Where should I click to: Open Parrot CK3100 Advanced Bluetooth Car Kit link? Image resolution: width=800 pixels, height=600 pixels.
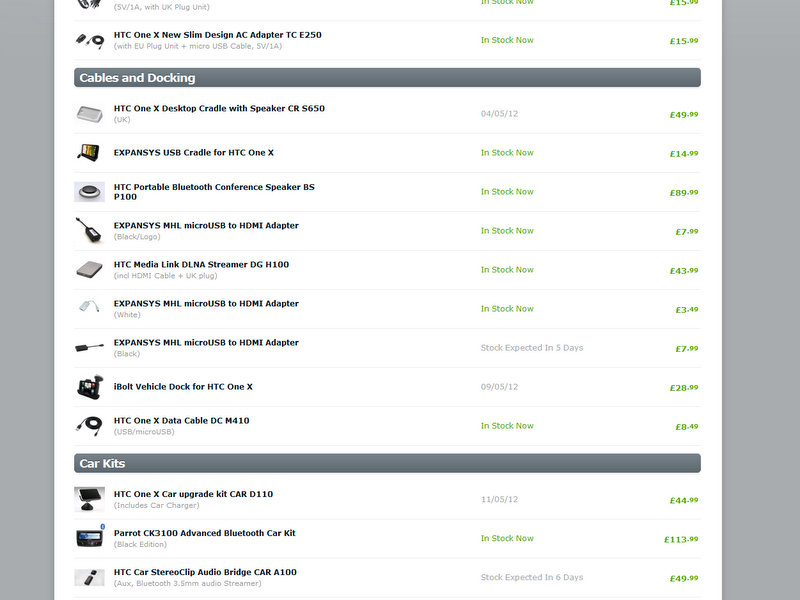coord(204,533)
